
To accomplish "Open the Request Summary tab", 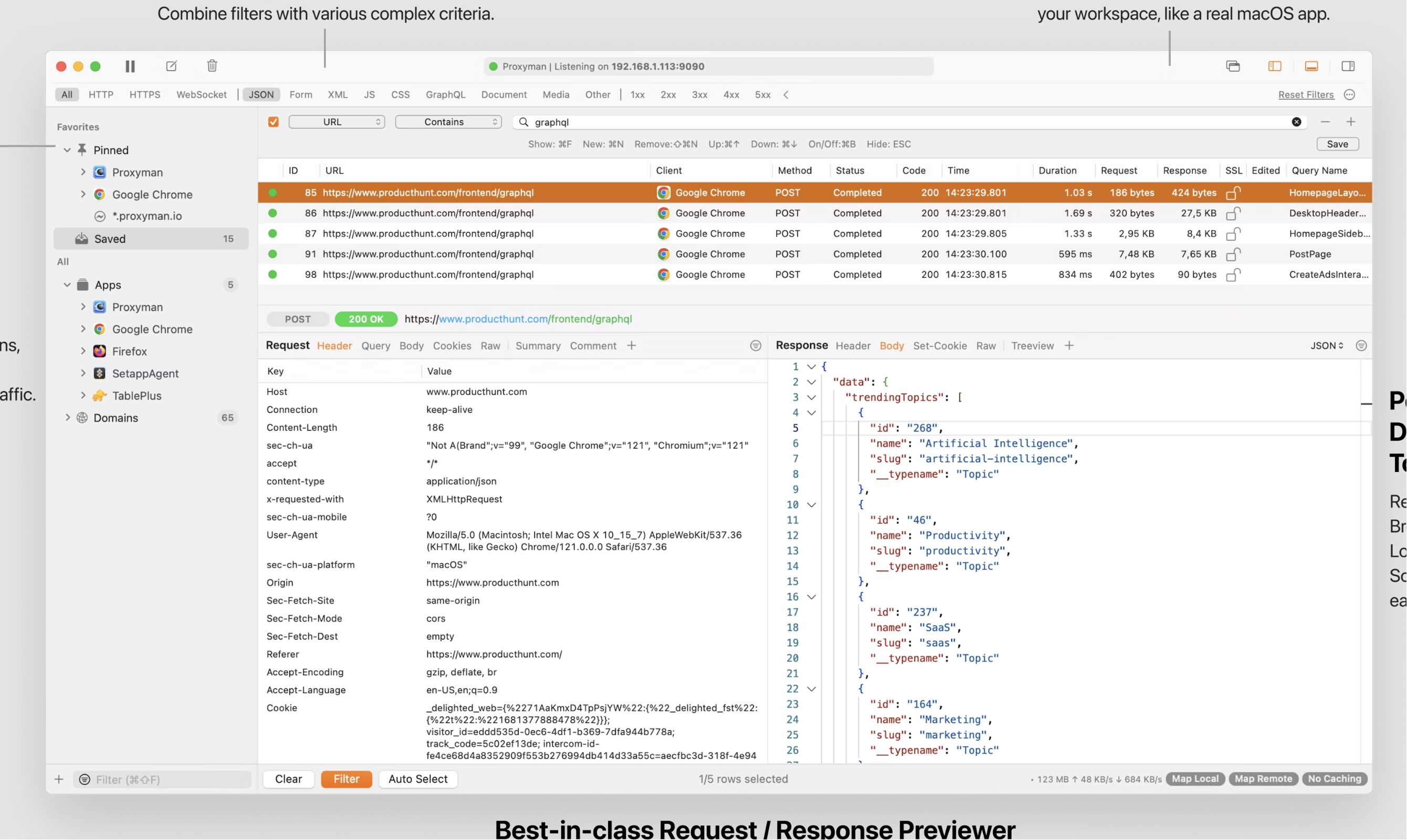I will (538, 346).
